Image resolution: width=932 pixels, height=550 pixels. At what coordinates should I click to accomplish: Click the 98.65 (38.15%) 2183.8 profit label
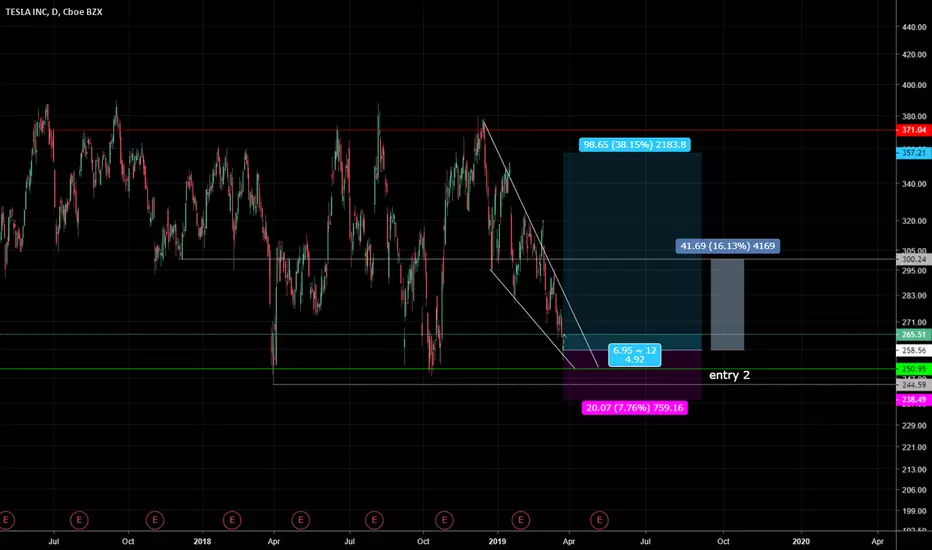click(x=634, y=144)
